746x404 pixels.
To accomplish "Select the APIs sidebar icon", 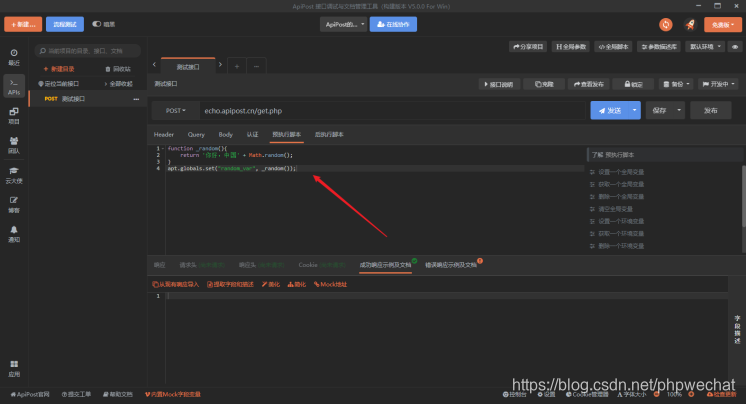I will pos(14,87).
